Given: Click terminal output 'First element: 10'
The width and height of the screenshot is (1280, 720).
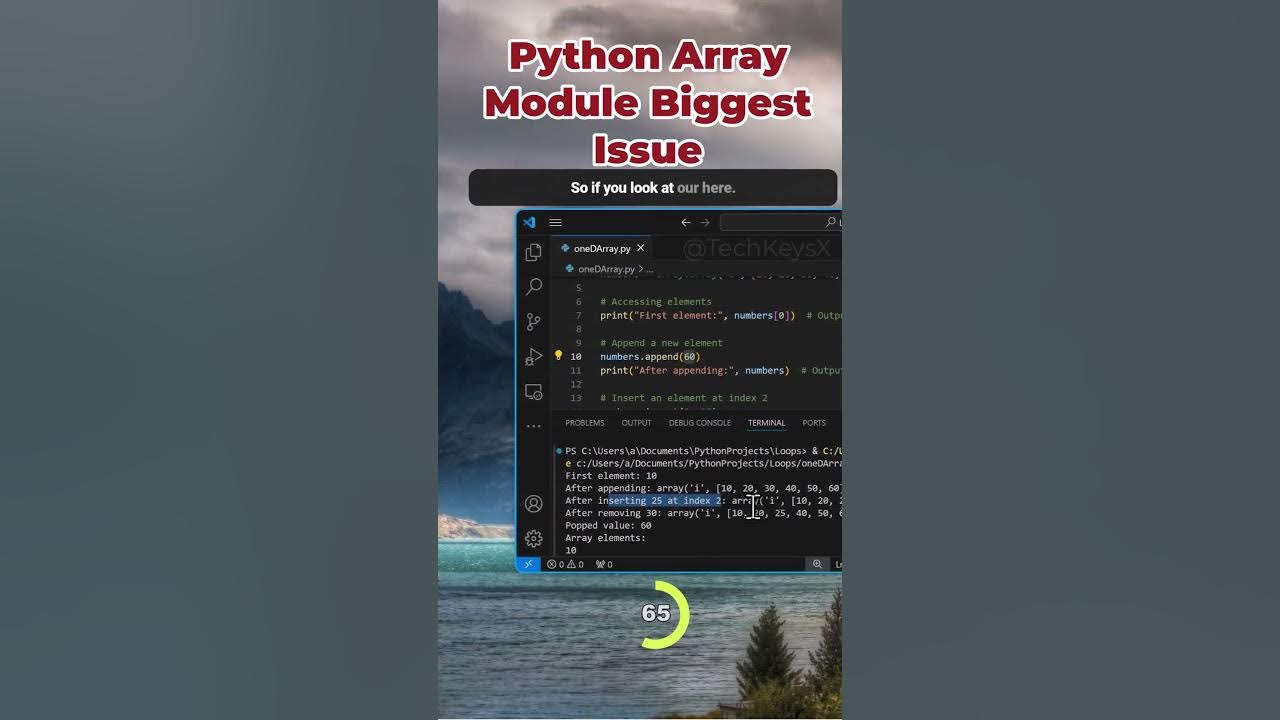Looking at the screenshot, I should point(611,476).
